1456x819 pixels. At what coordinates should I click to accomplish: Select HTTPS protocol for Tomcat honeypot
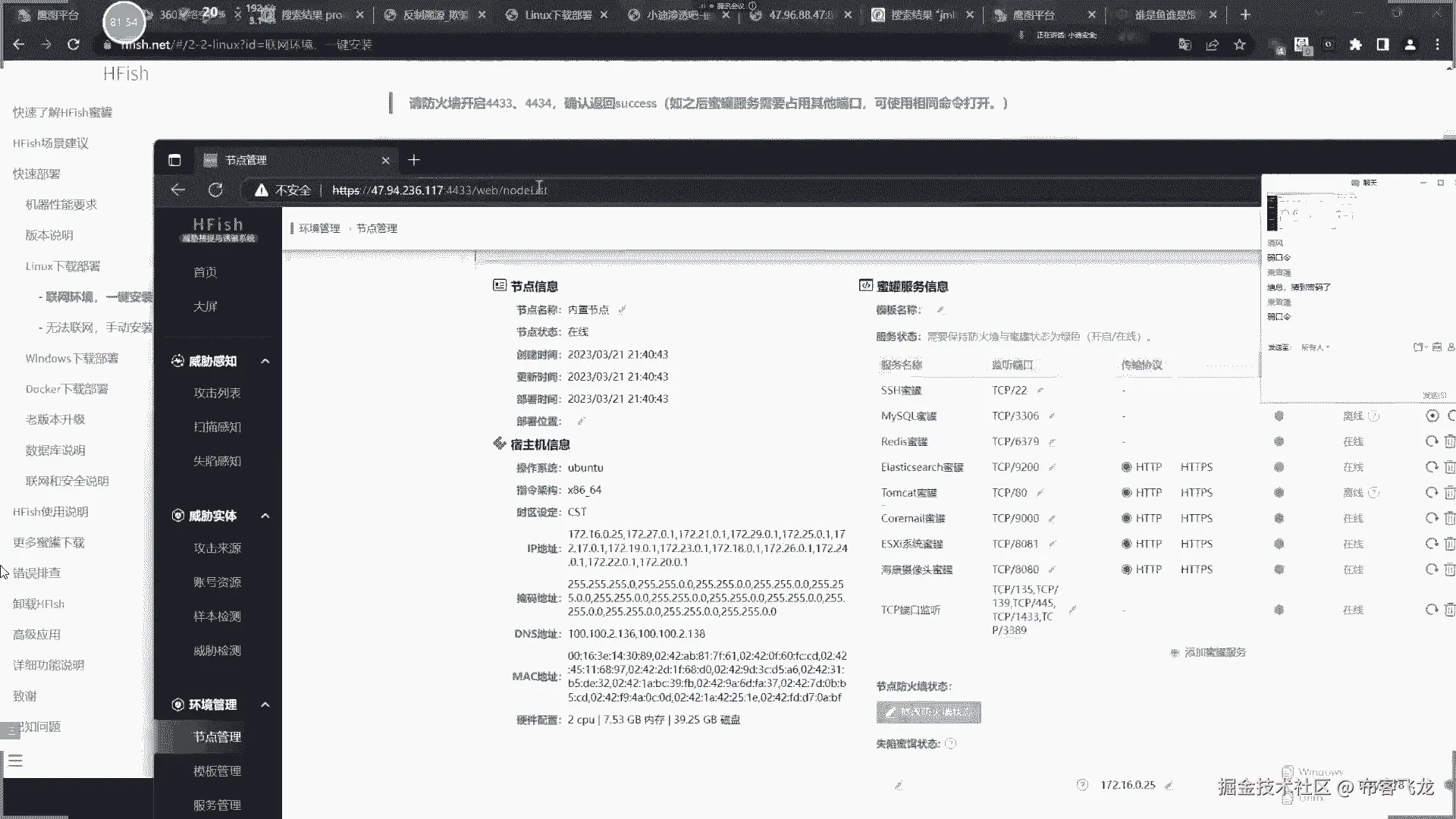tap(1196, 493)
